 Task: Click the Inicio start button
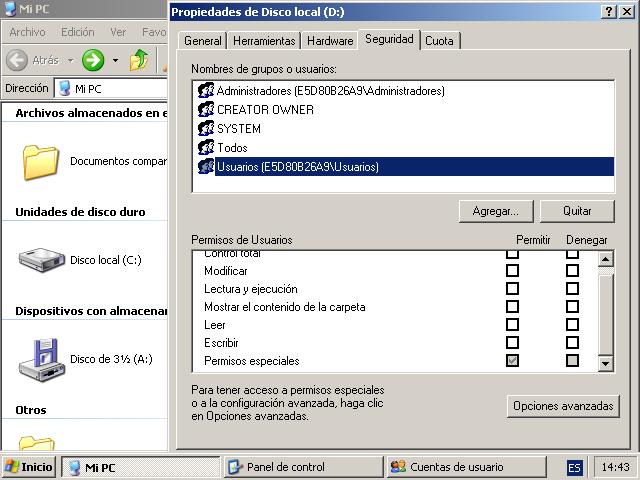[x=29, y=467]
